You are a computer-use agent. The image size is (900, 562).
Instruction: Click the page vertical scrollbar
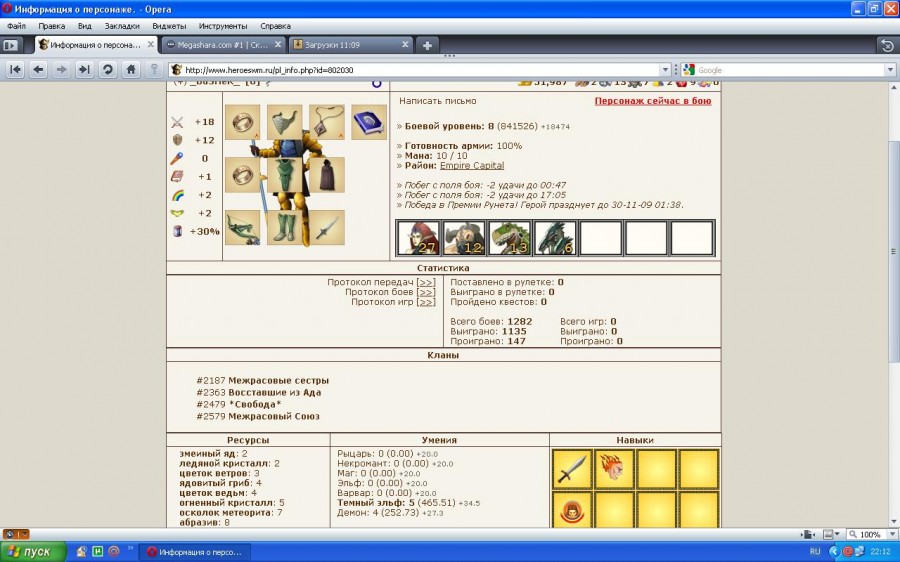pyautogui.click(x=894, y=251)
